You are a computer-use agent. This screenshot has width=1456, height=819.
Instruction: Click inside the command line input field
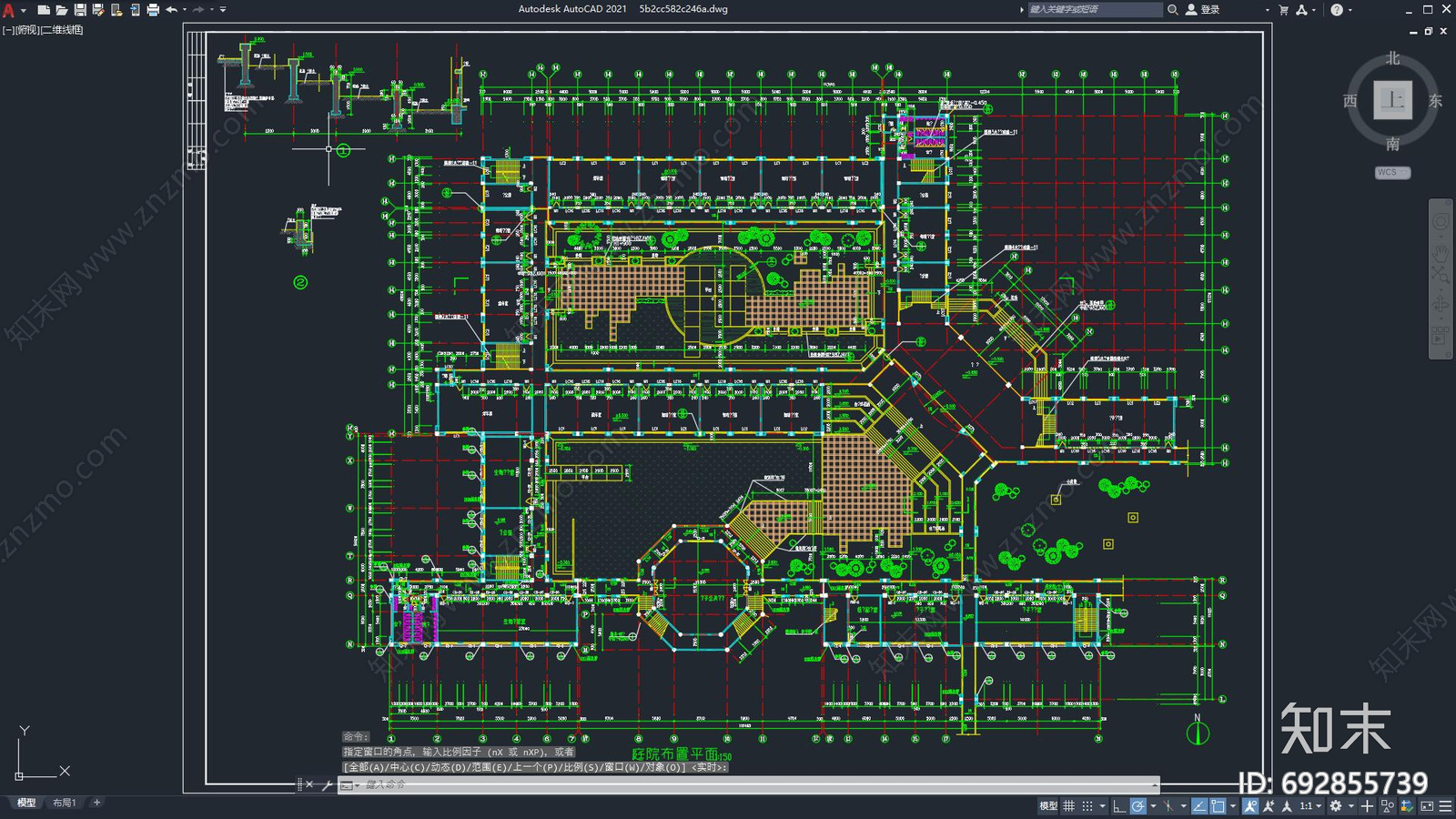(x=455, y=784)
